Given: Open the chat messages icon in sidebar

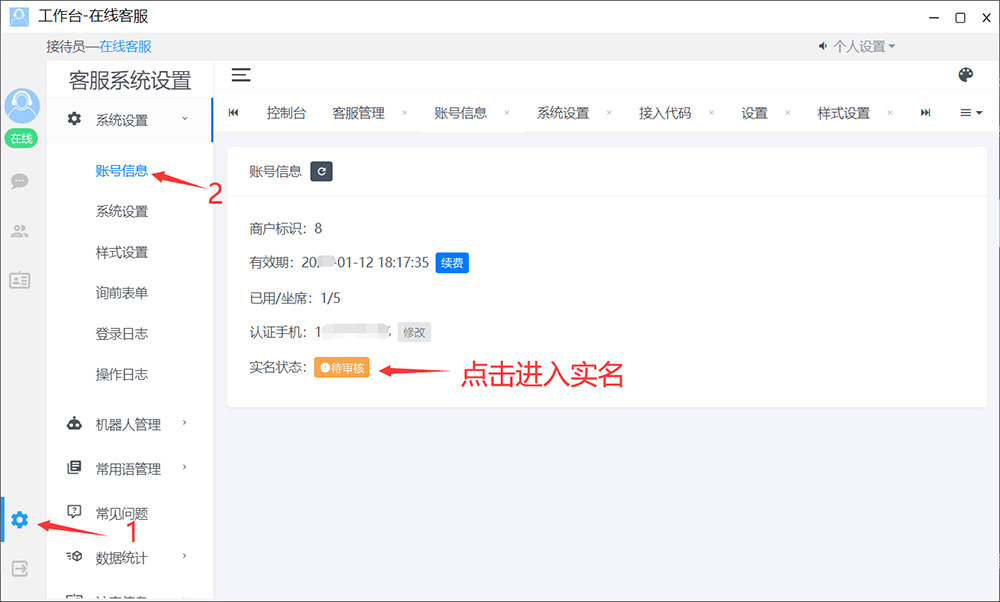Looking at the screenshot, I should 20,181.
